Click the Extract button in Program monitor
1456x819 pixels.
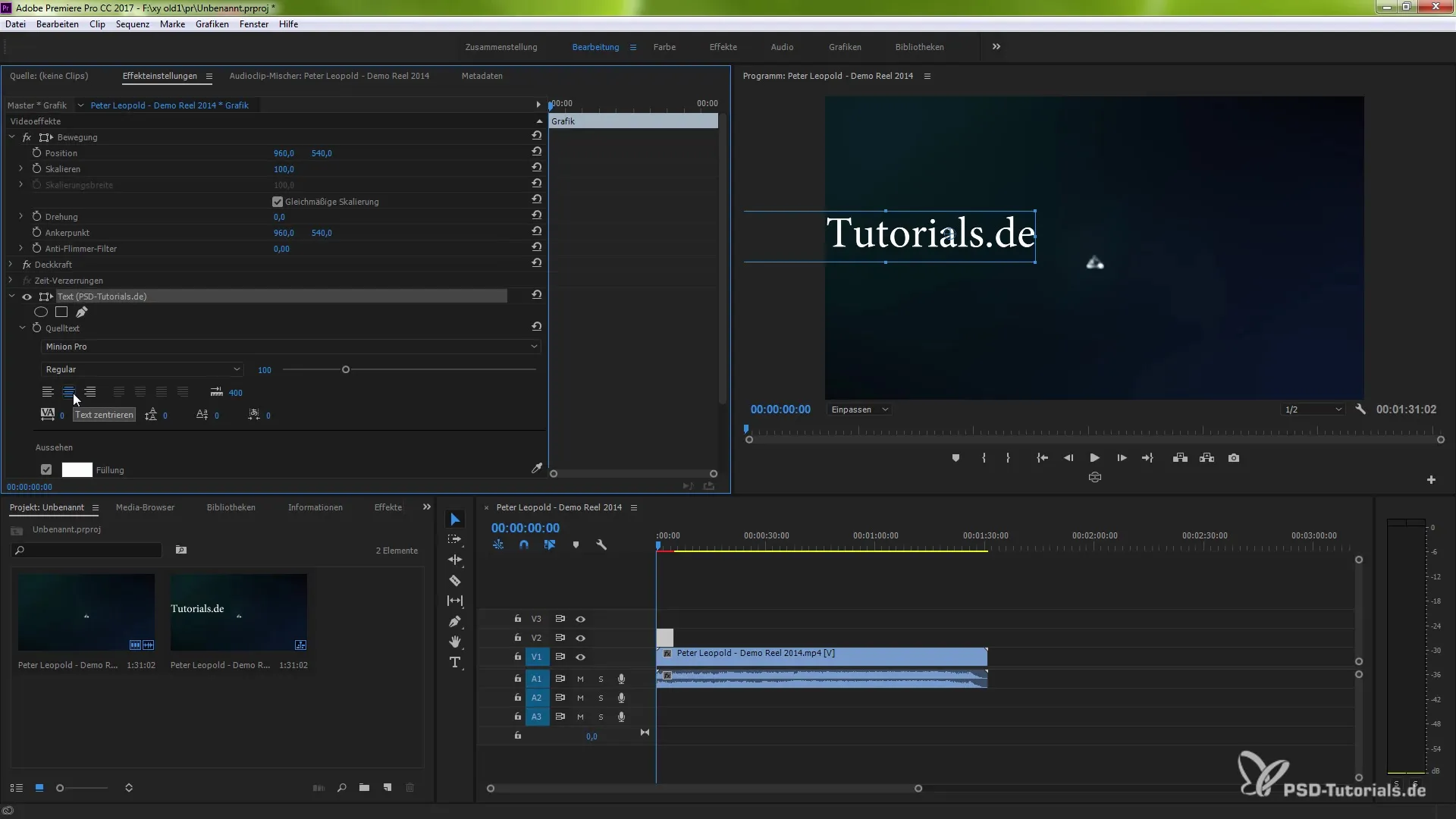[1207, 458]
